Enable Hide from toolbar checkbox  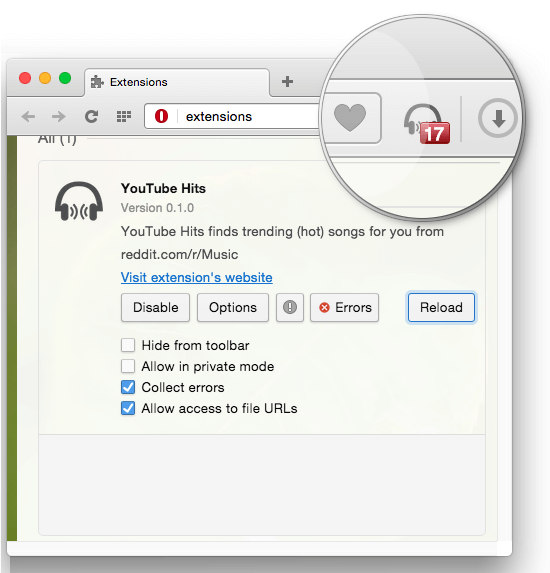128,345
